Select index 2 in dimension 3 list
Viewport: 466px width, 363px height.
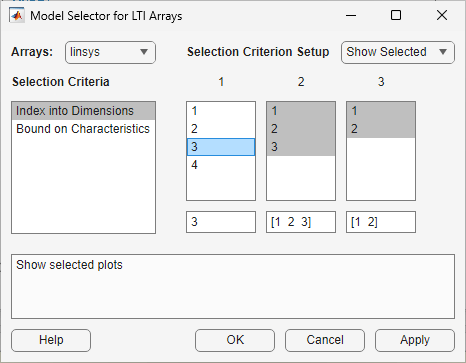coord(381,129)
